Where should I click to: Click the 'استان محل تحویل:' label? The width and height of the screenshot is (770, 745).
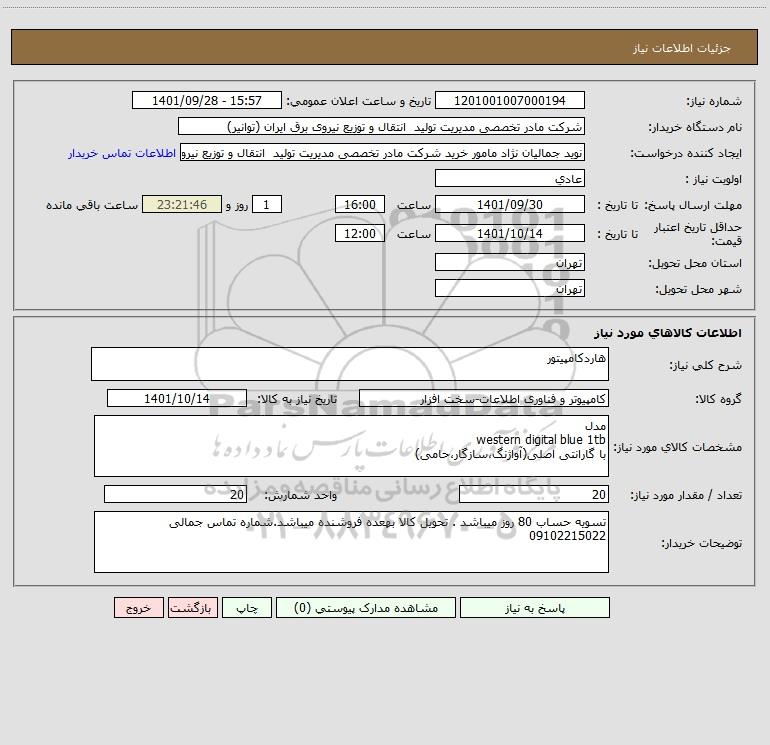coord(695,264)
